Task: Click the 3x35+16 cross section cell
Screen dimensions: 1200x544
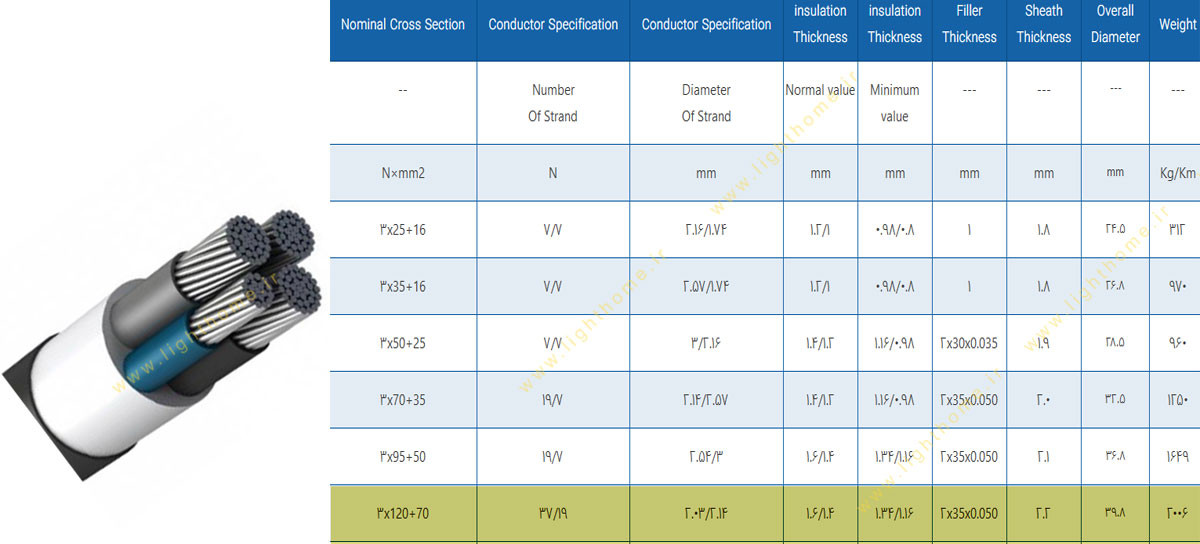Action: [403, 287]
